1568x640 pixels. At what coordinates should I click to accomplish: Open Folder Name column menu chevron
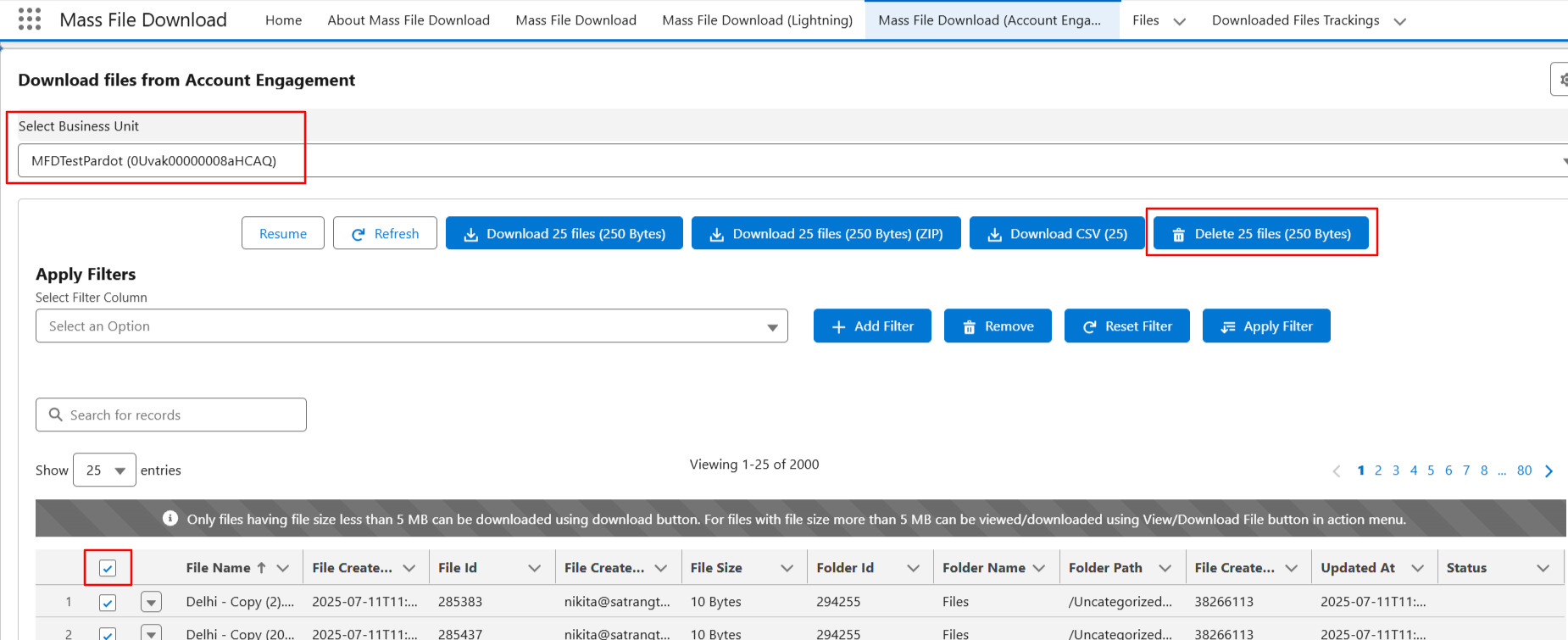tap(1039, 568)
